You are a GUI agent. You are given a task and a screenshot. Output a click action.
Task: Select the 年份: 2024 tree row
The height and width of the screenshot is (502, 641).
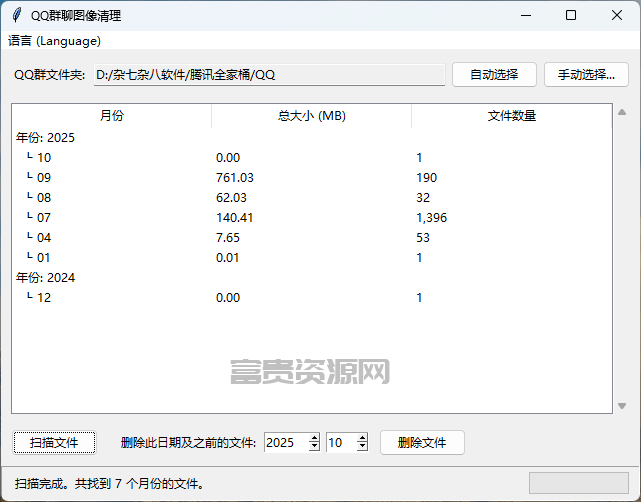(312, 278)
